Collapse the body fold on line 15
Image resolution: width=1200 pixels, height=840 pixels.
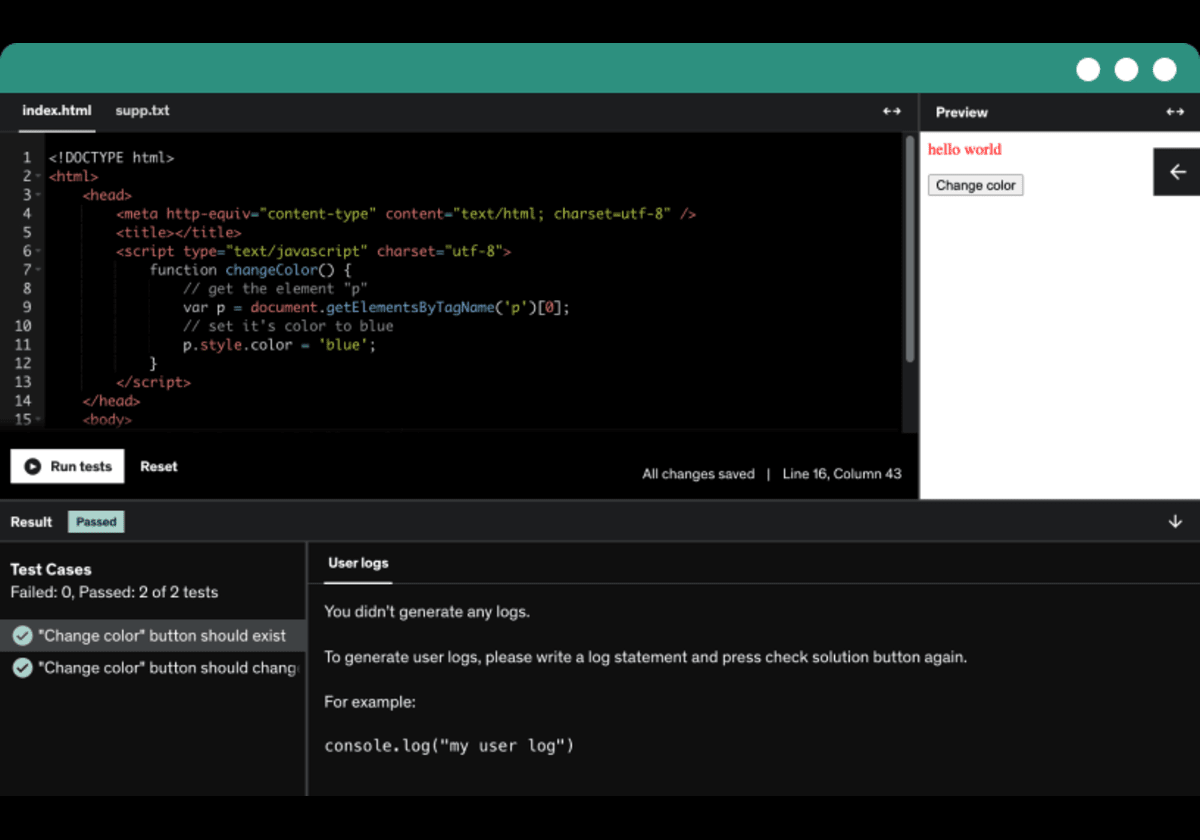click(x=37, y=420)
